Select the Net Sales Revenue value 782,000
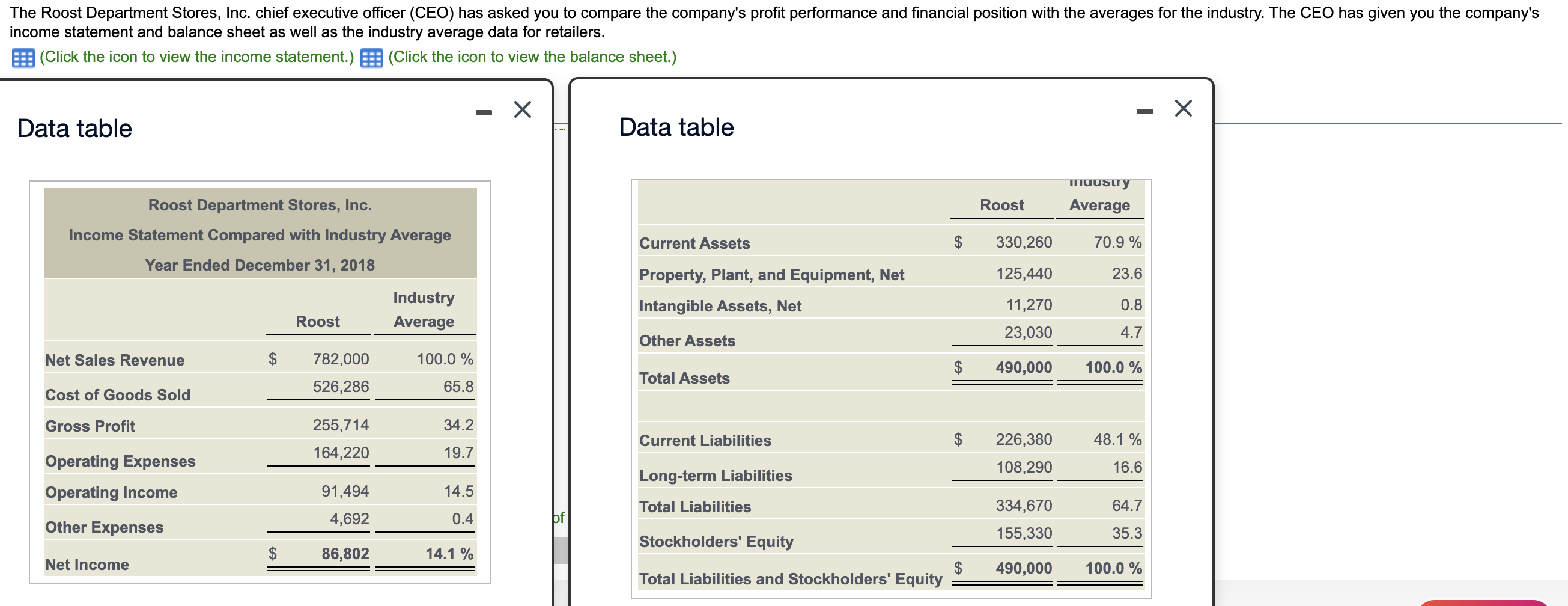 (x=340, y=359)
